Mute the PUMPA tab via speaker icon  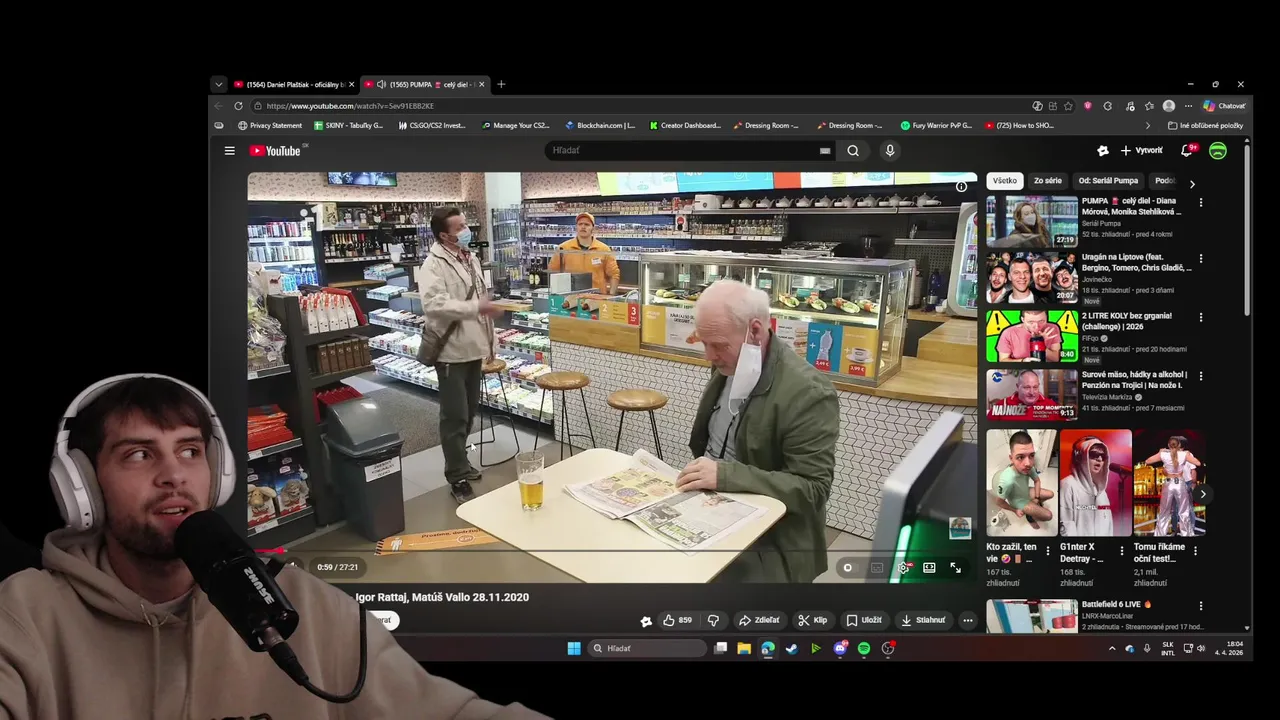tap(381, 85)
